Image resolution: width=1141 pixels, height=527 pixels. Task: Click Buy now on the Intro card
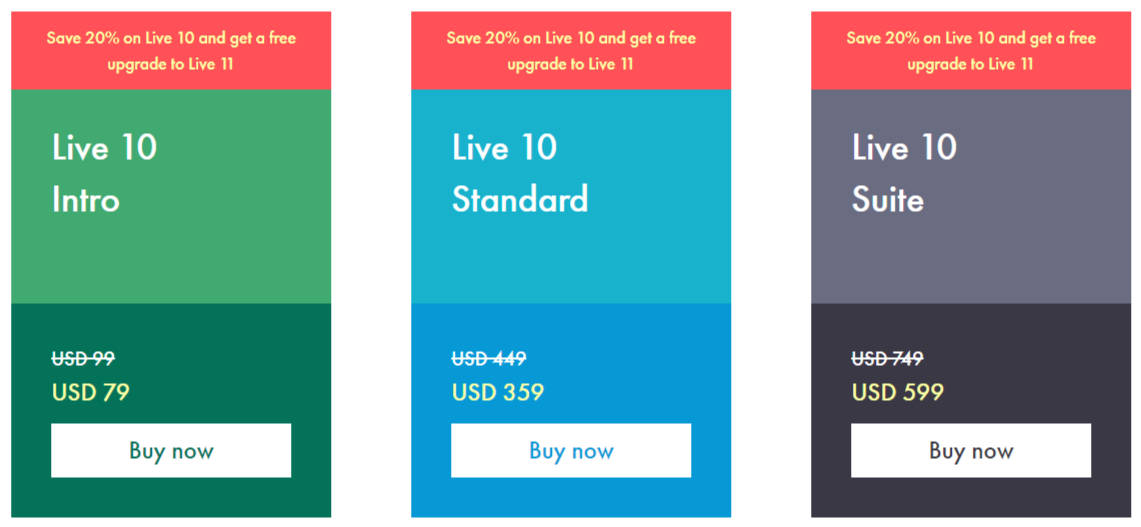pos(171,451)
